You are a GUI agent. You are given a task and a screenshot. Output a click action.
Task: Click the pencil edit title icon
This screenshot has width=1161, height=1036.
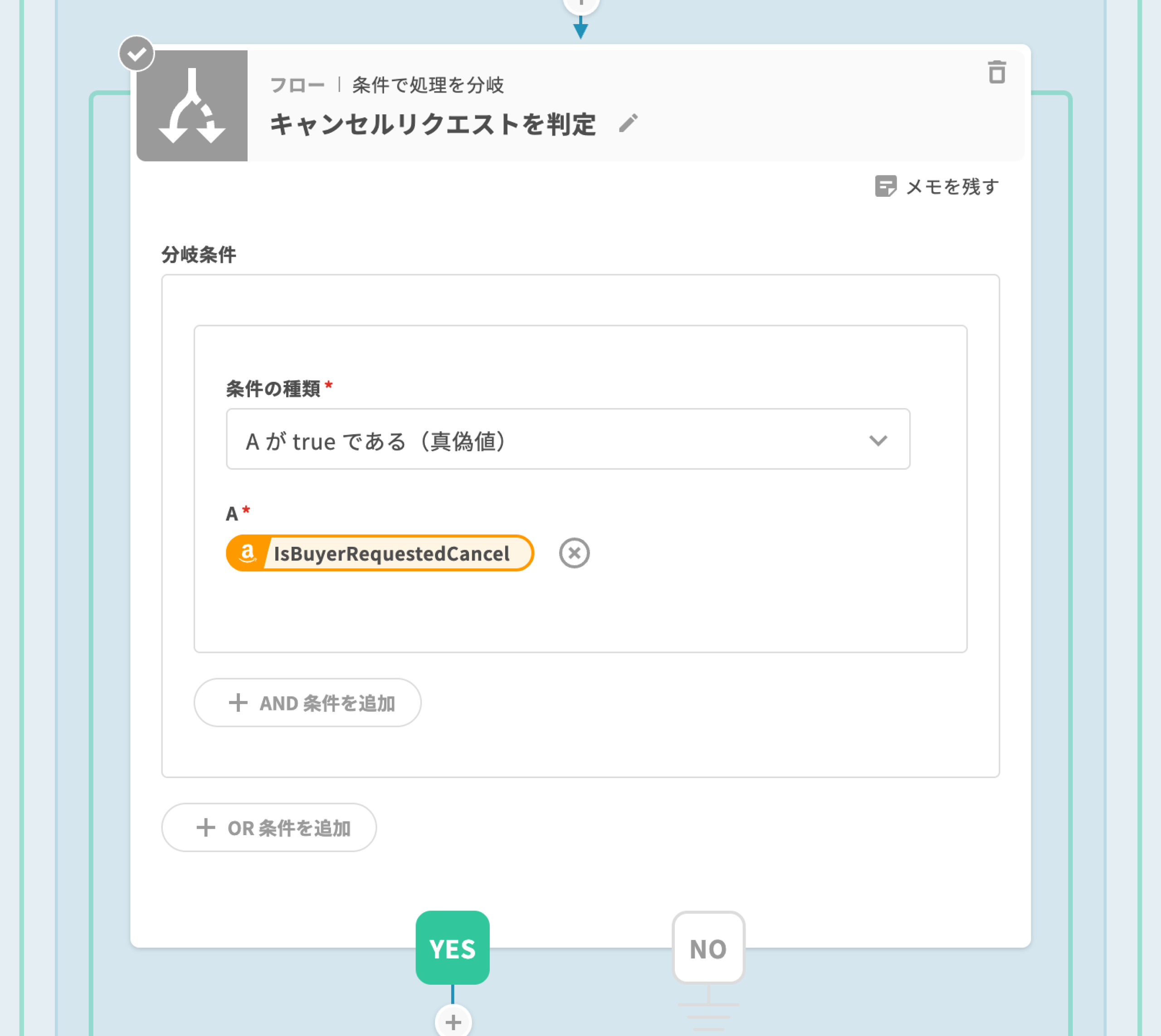628,123
